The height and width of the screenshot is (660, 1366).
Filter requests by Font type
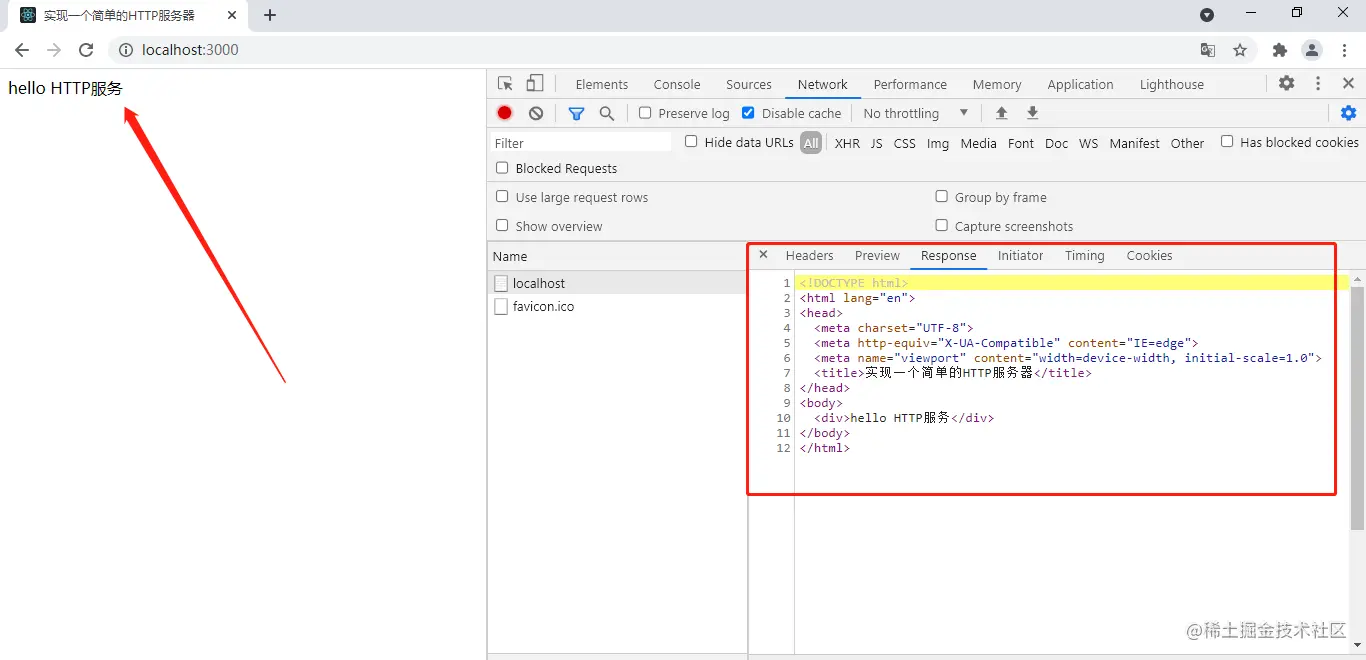(x=1021, y=143)
